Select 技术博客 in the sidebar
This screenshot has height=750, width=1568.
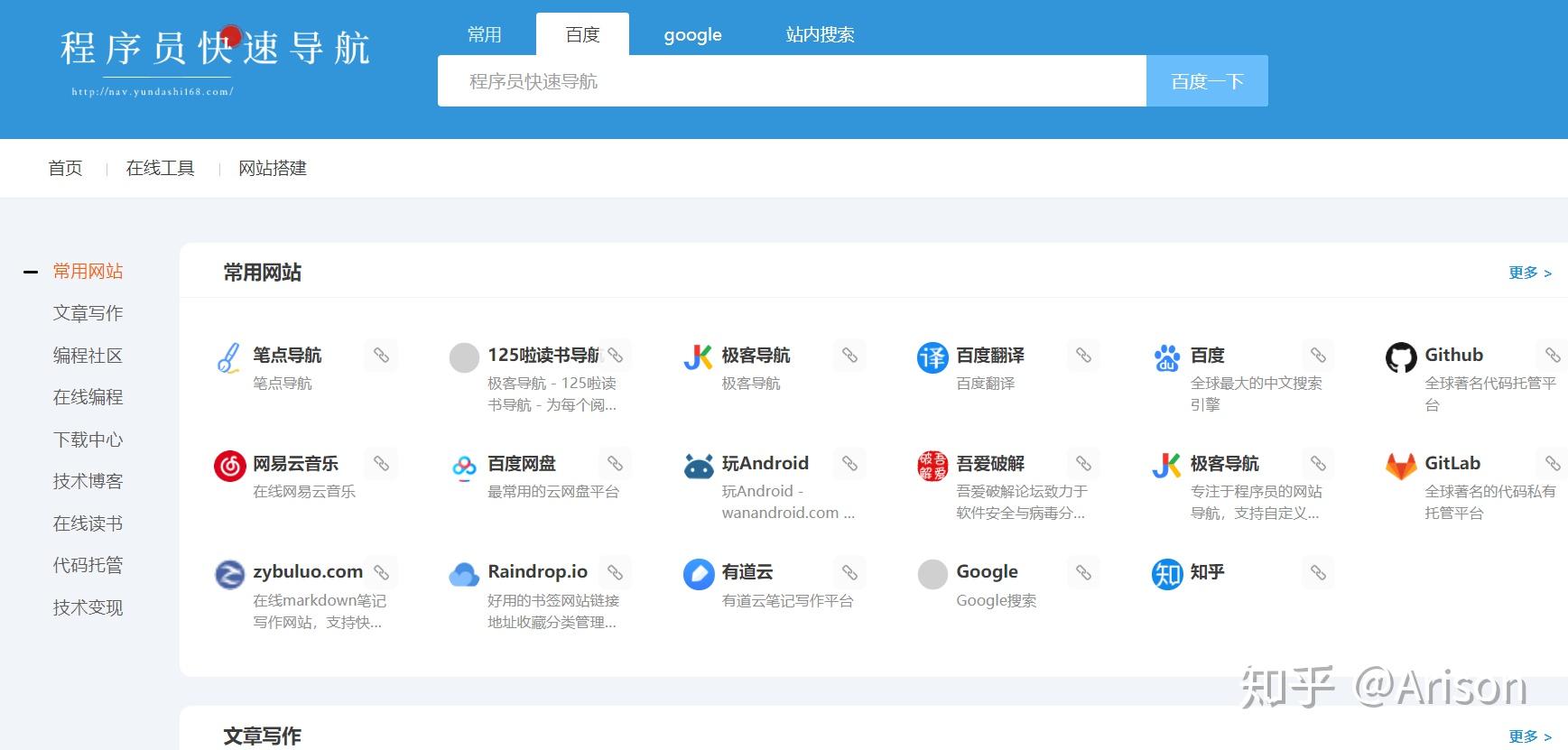pyautogui.click(x=88, y=481)
